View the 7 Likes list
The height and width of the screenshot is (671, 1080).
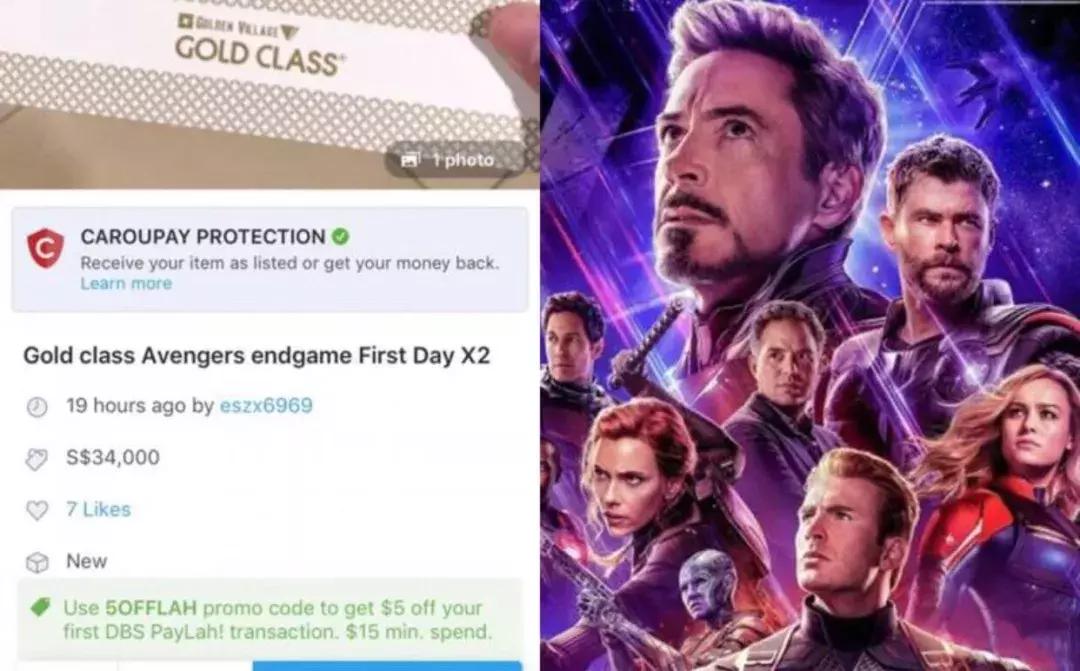pyautogui.click(x=98, y=509)
